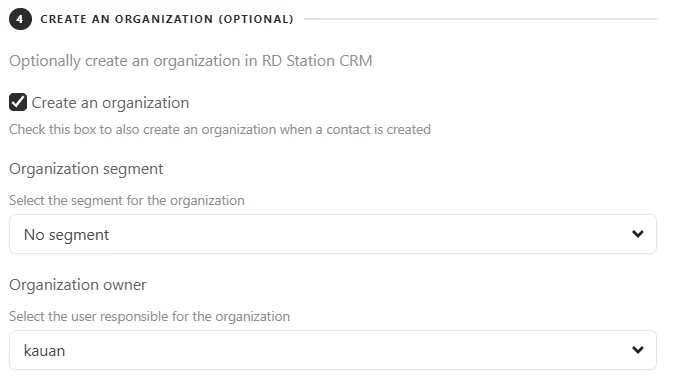Click the checkmark inside the dark checkbox

click(18, 103)
